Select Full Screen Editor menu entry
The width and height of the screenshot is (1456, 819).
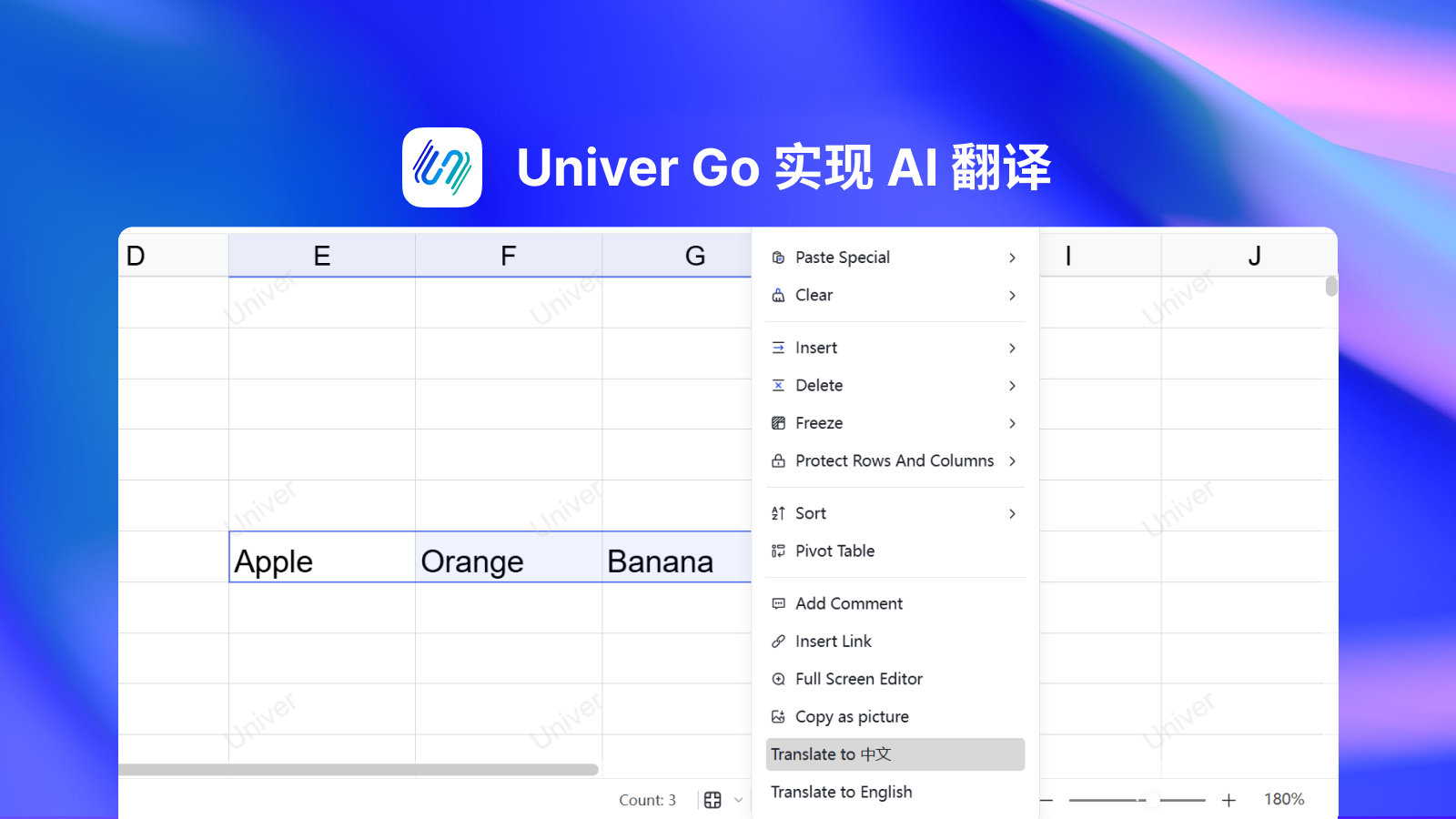pyautogui.click(x=895, y=679)
